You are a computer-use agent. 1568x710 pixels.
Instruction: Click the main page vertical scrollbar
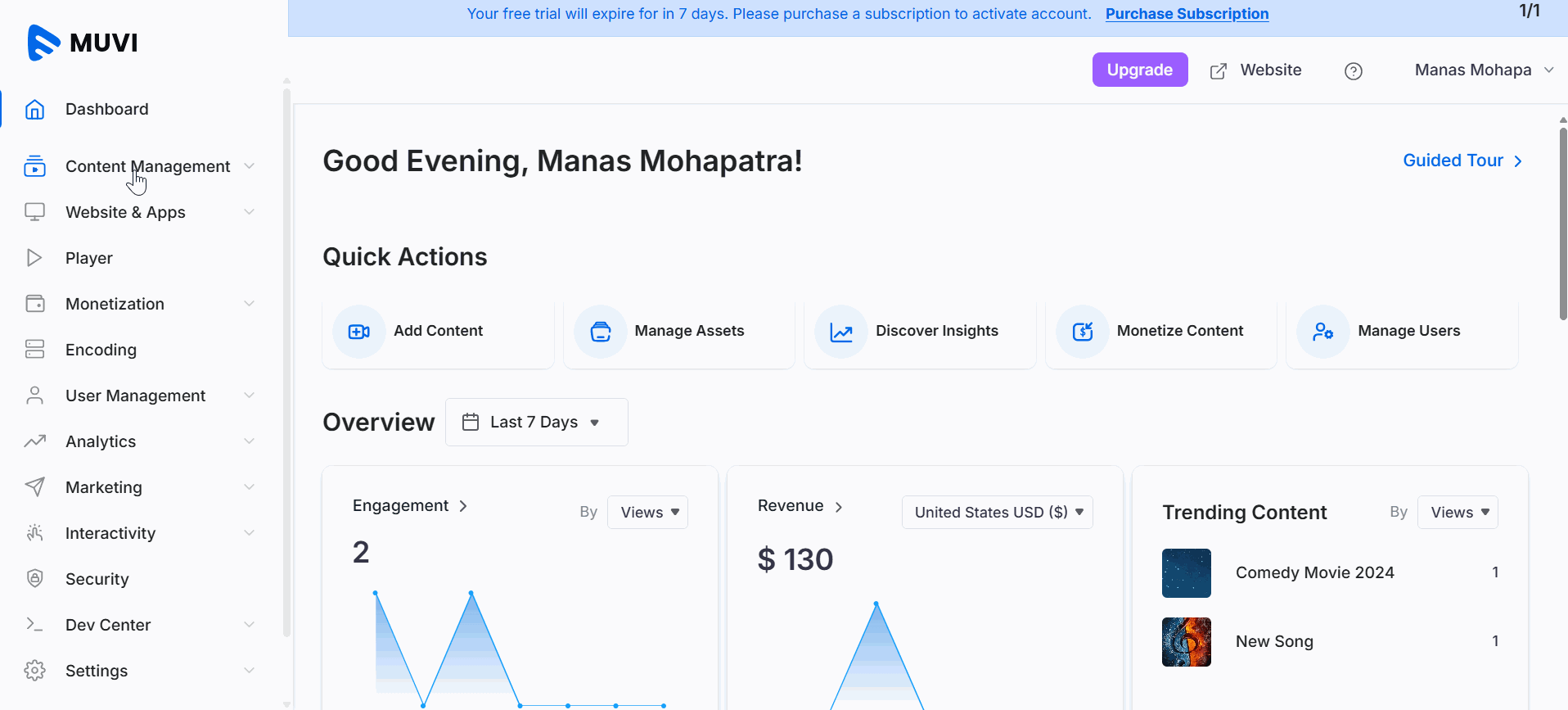pos(1562,221)
